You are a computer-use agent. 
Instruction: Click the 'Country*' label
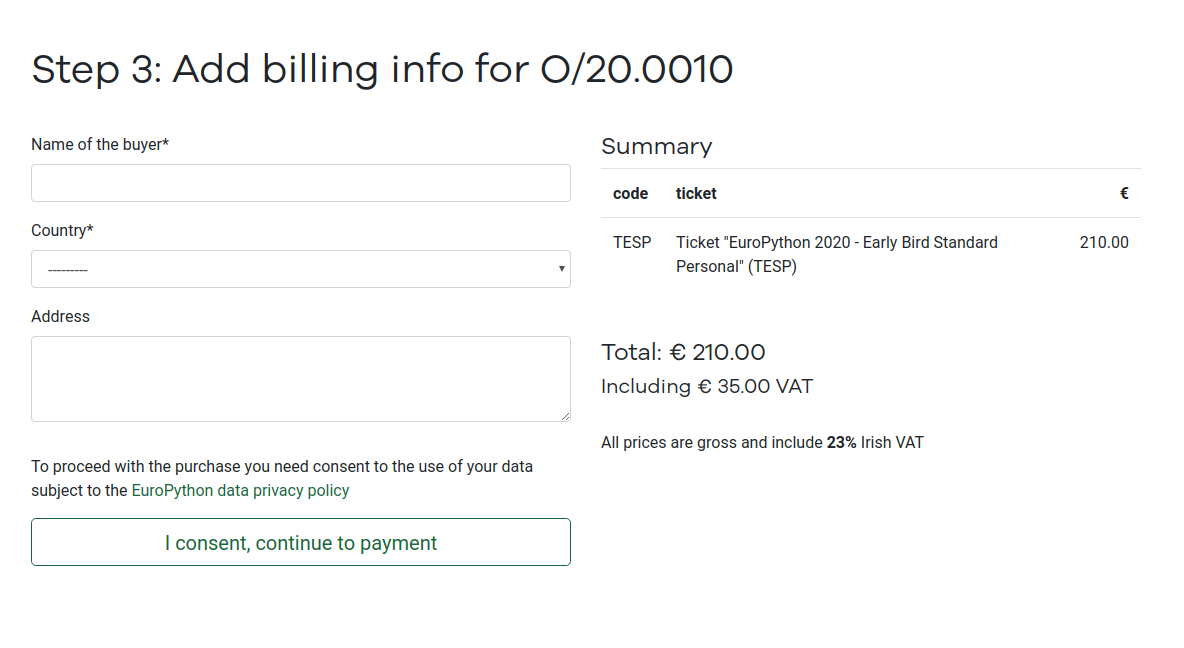[62, 231]
